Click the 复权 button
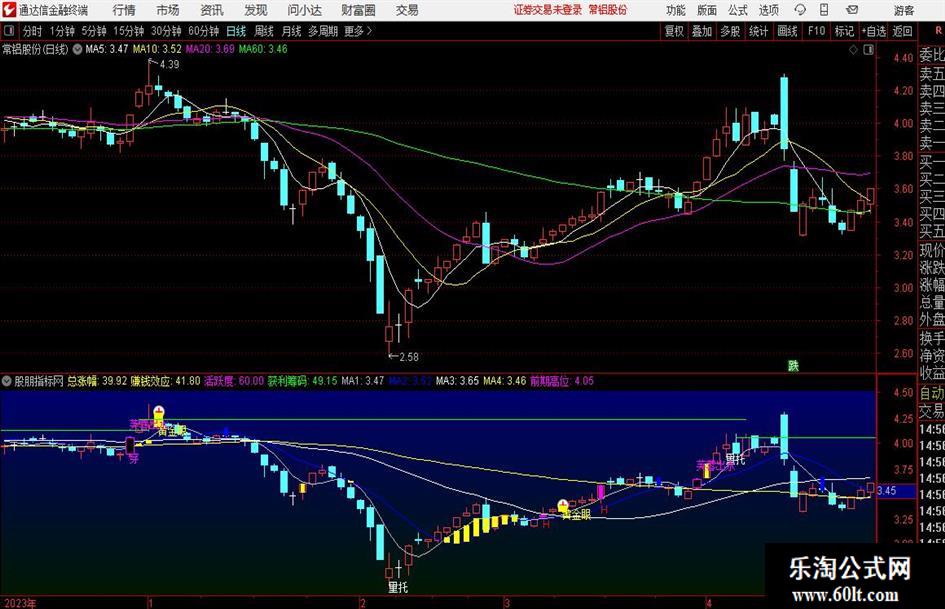This screenshot has height=609, width=945. [x=674, y=31]
